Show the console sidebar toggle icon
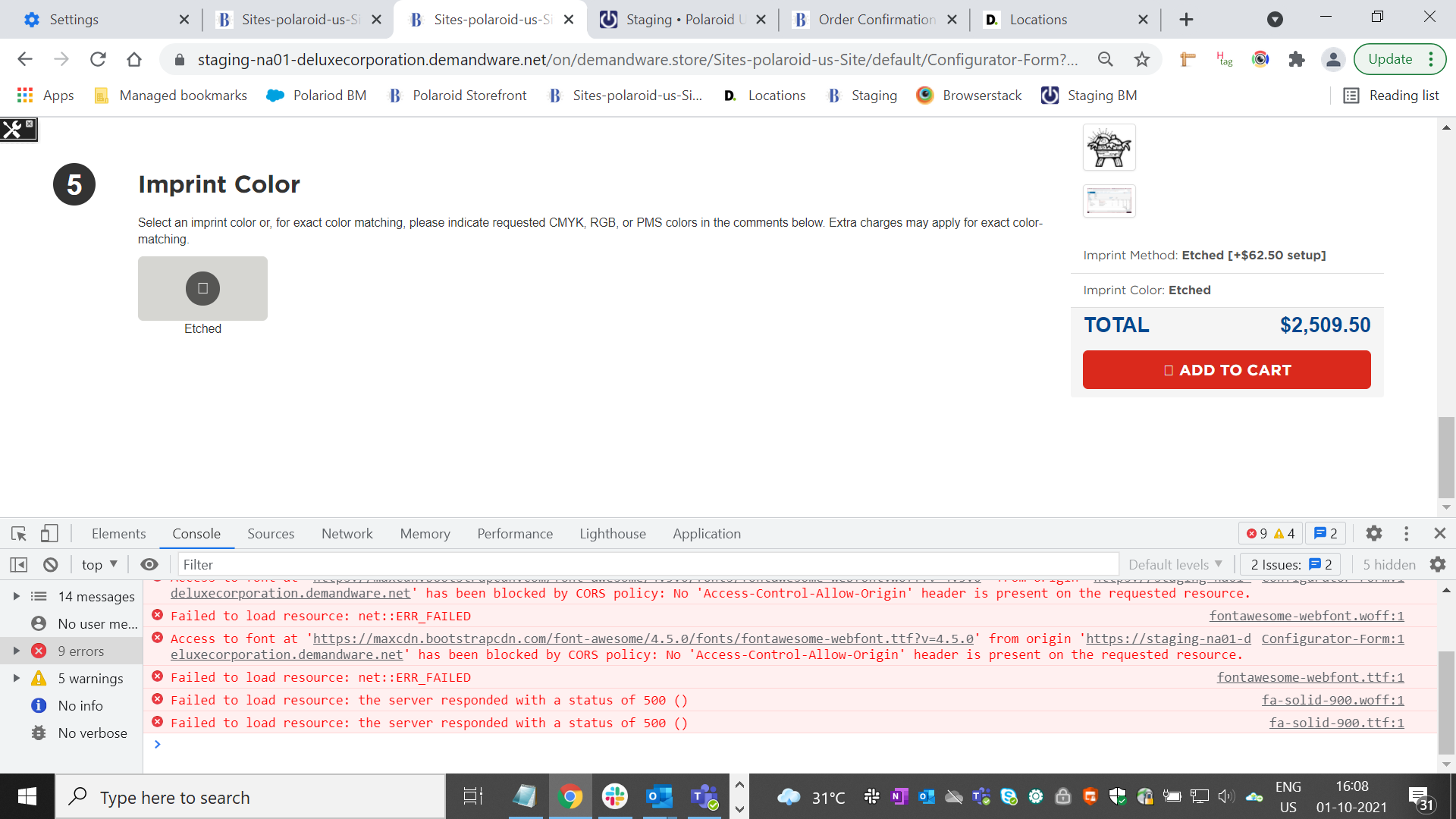The width and height of the screenshot is (1456, 819). coord(19,565)
